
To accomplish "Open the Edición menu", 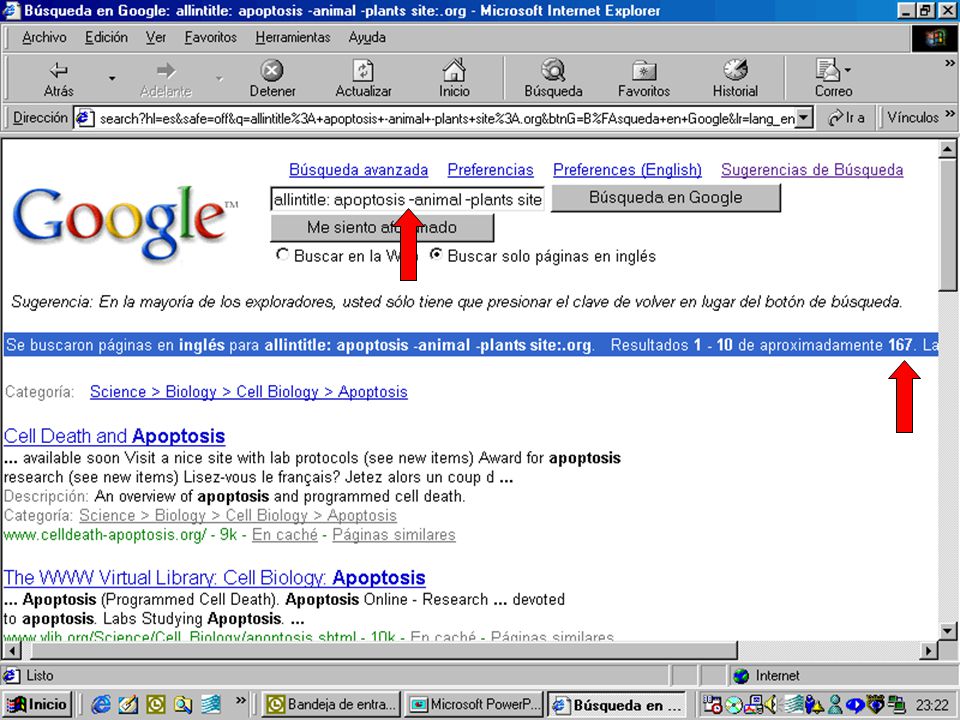I will [x=106, y=37].
